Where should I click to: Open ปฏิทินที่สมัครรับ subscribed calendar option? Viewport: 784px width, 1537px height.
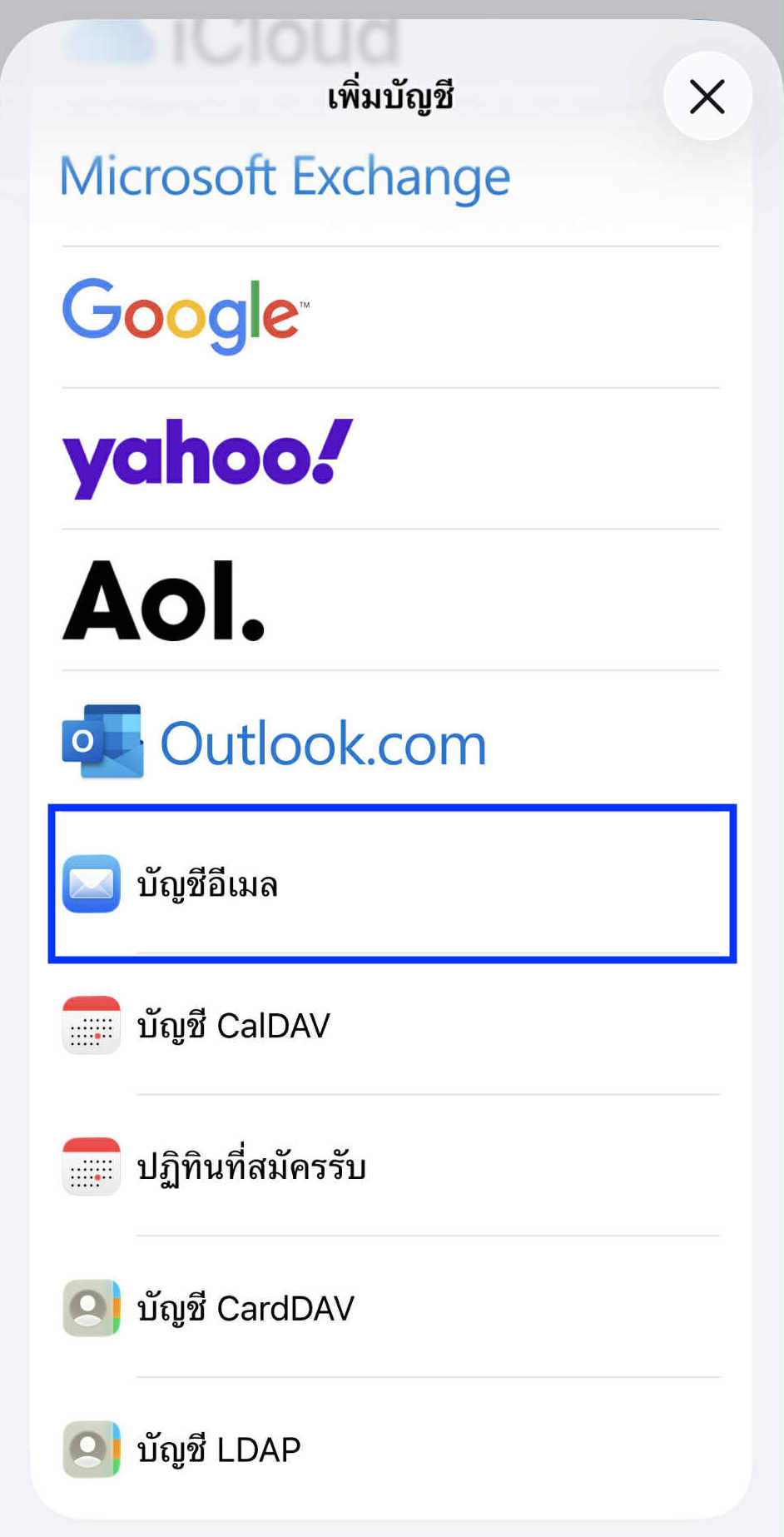tap(391, 1166)
